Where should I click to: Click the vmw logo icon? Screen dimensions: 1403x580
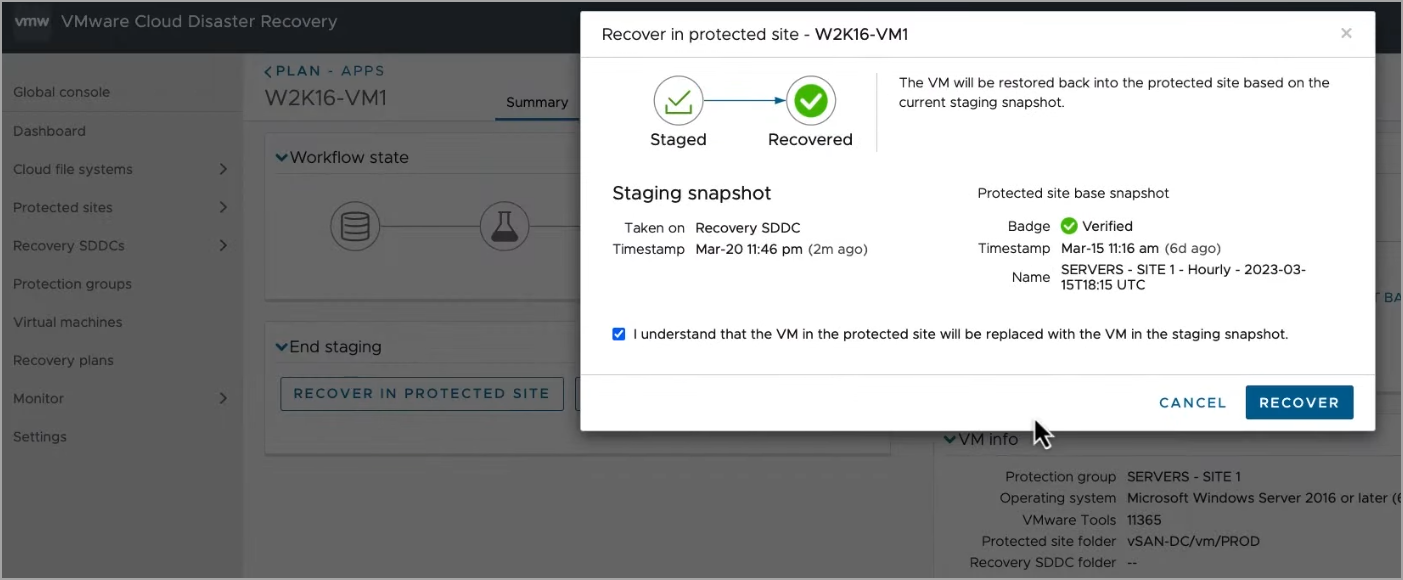click(x=32, y=21)
